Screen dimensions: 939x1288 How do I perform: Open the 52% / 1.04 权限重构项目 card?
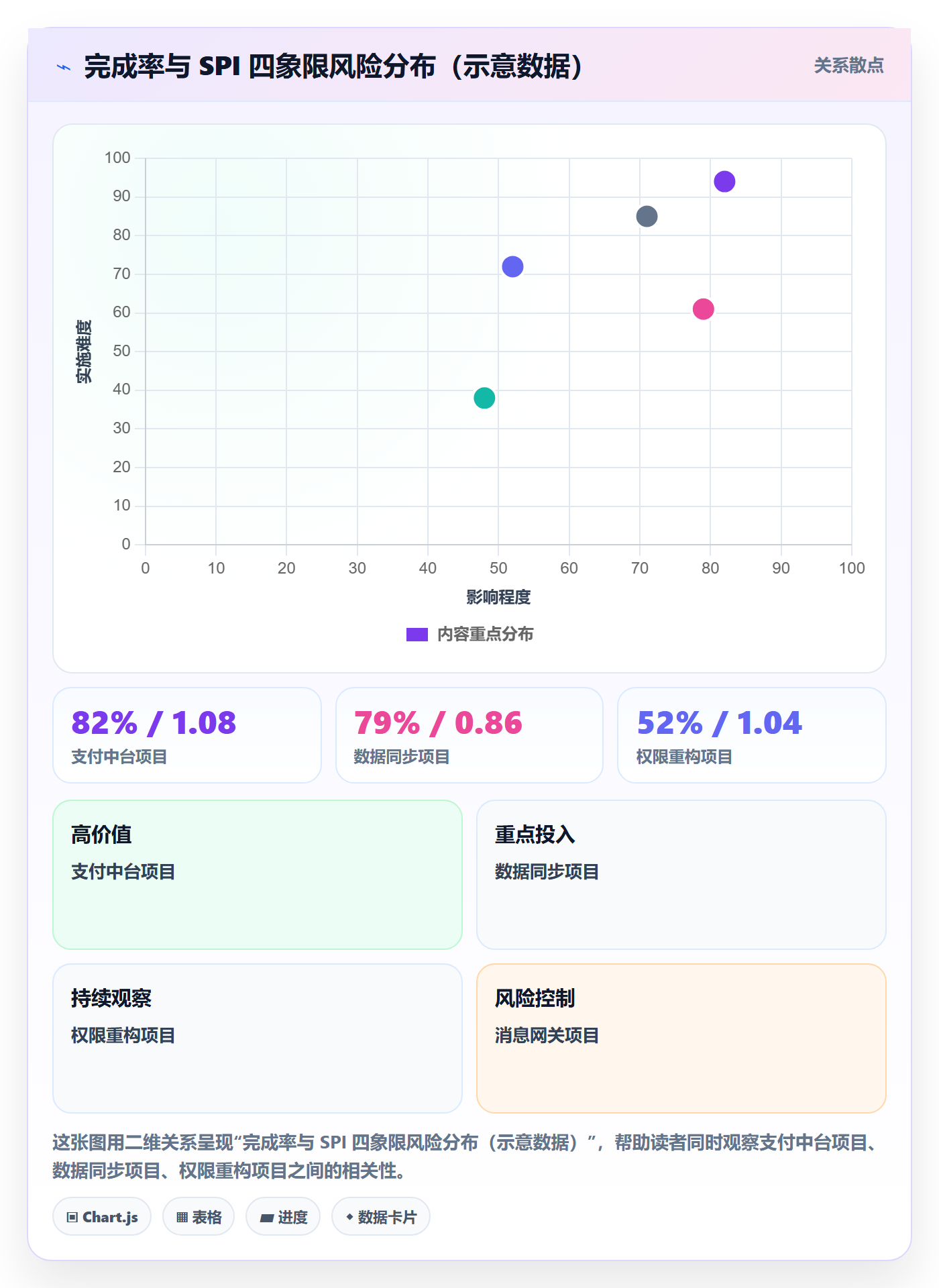click(752, 735)
